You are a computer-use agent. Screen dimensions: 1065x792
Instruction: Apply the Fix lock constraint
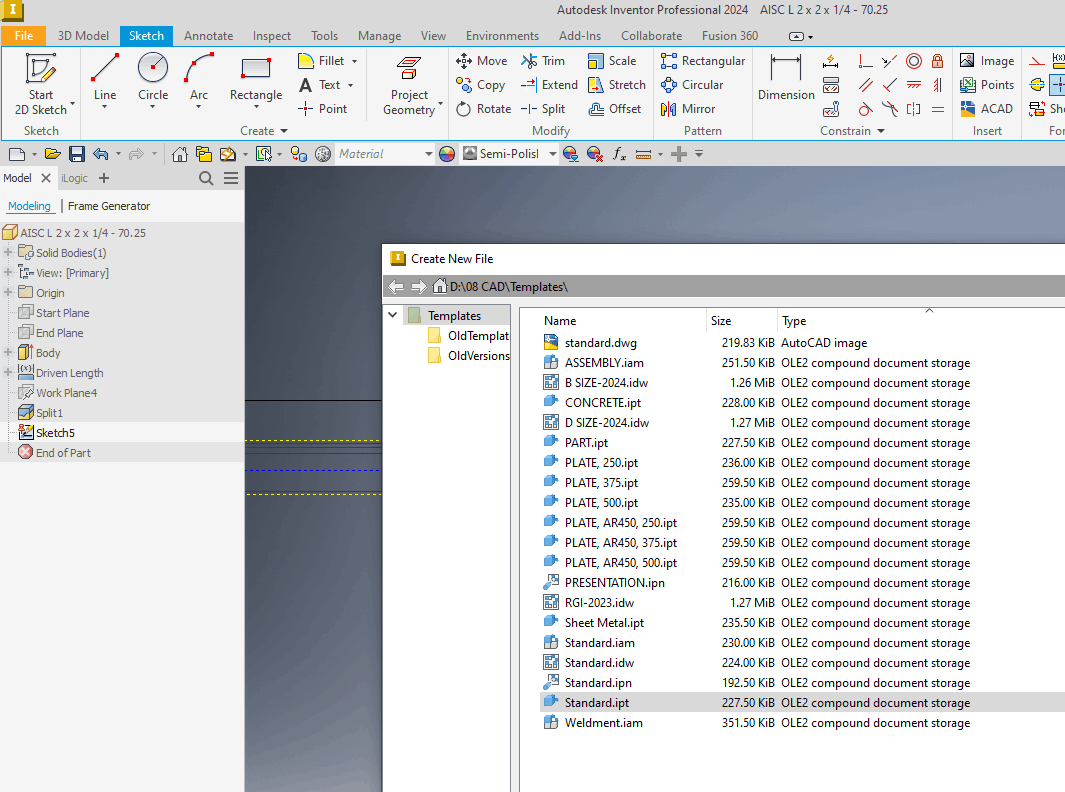(x=937, y=61)
